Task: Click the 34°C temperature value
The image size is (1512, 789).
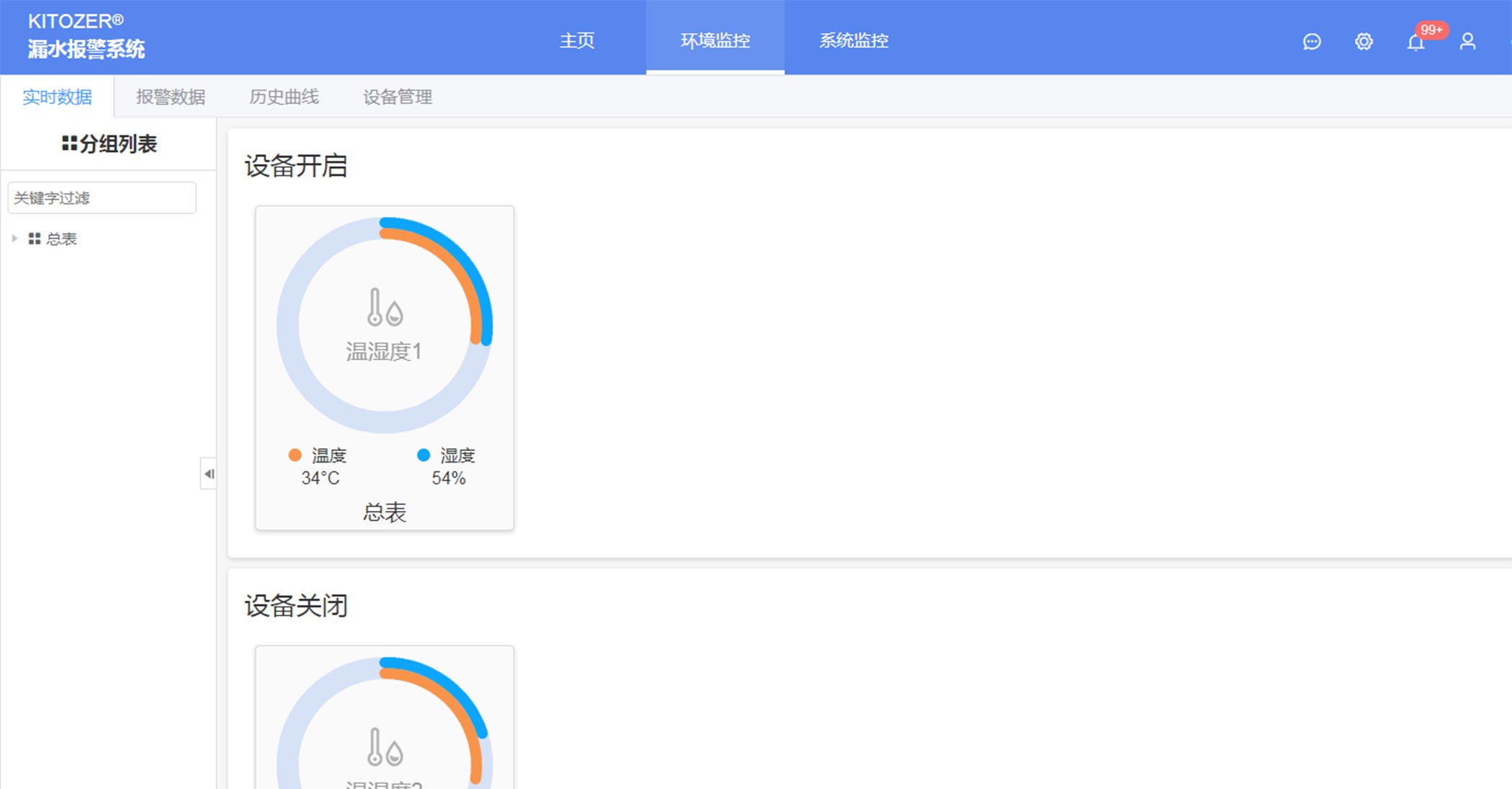Action: click(321, 478)
